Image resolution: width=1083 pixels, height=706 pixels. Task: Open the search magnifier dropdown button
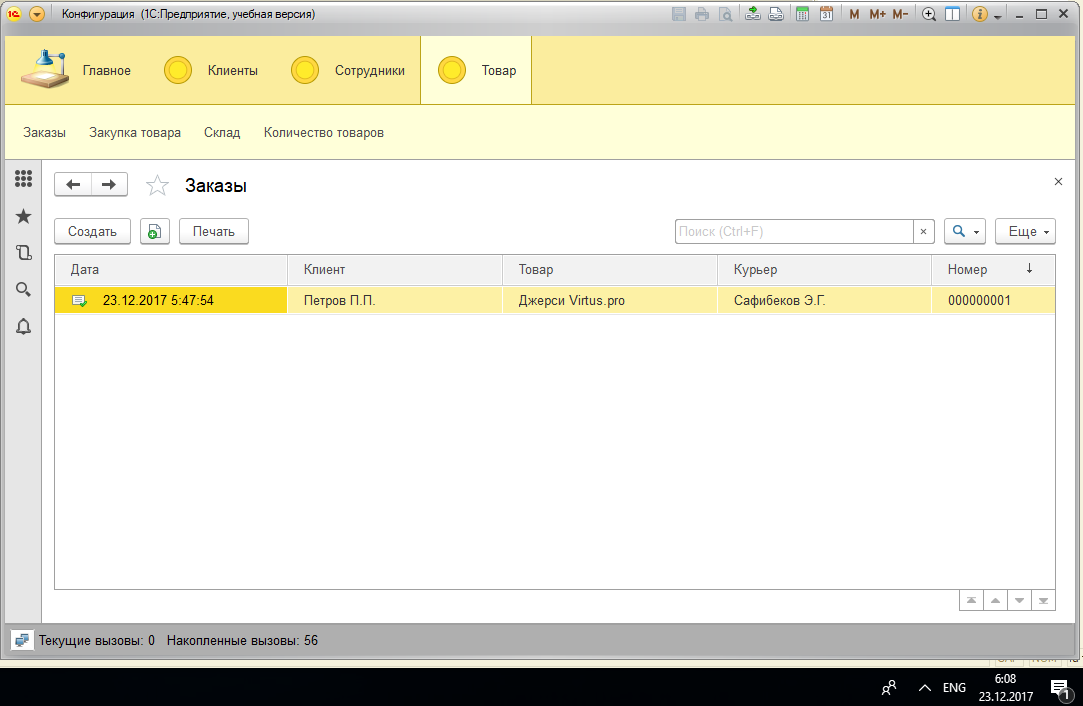tap(965, 231)
